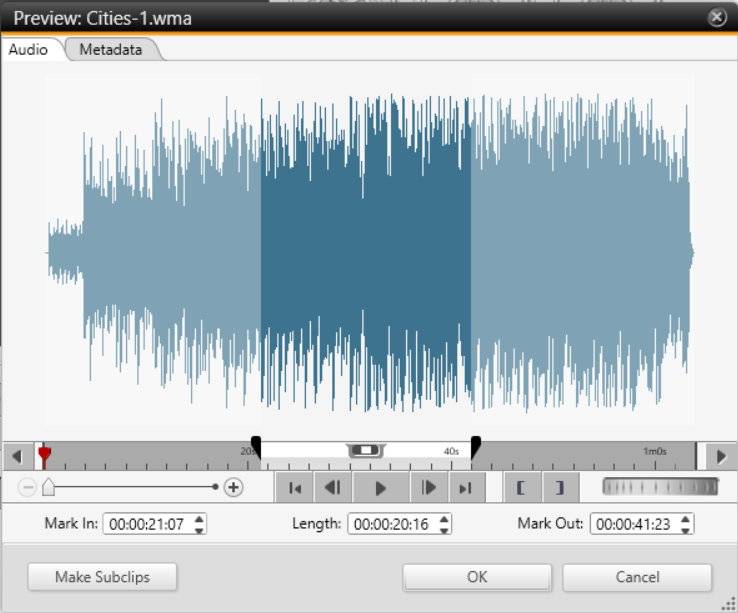Click the zoom slider handle
Image resolution: width=738 pixels, height=613 pixels.
(48, 487)
